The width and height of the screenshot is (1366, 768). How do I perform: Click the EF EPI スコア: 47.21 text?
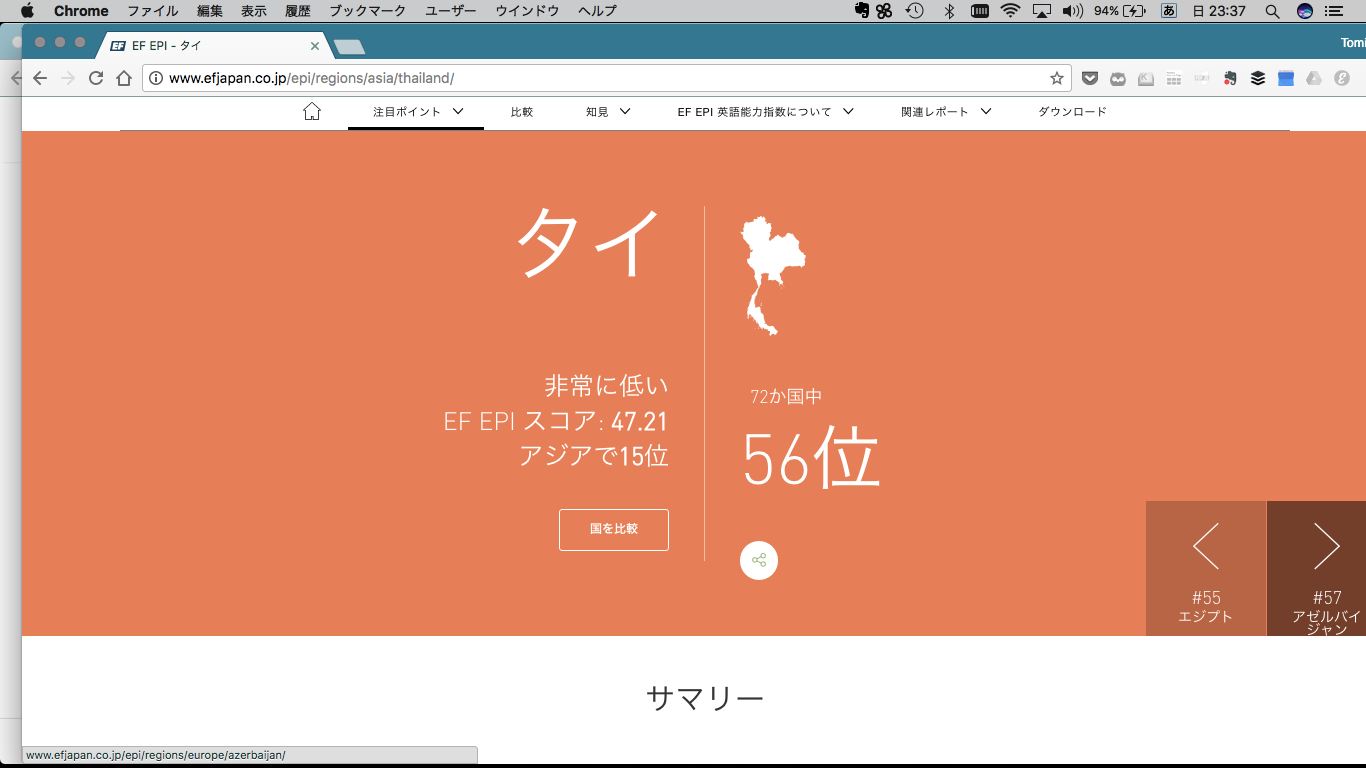(x=556, y=421)
